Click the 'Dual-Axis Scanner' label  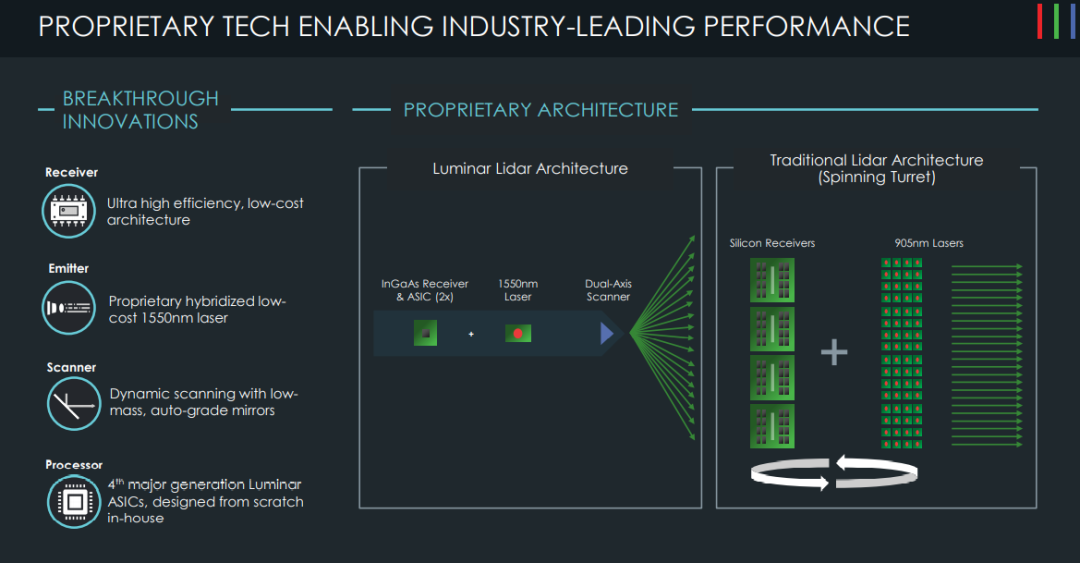pyautogui.click(x=608, y=290)
